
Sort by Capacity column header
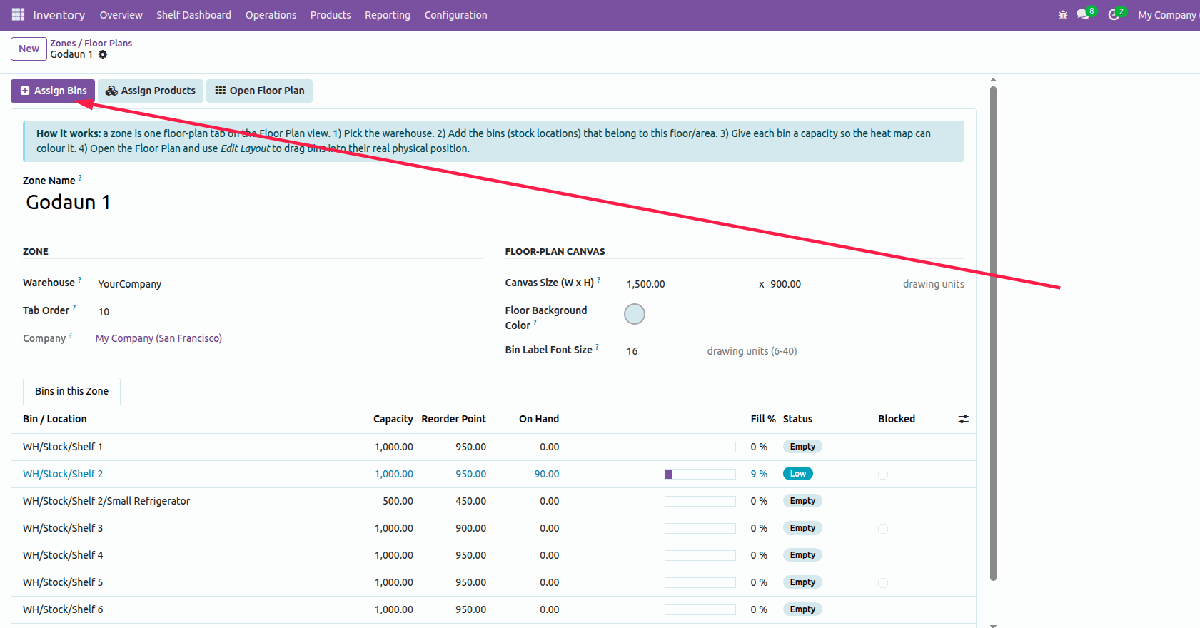393,419
